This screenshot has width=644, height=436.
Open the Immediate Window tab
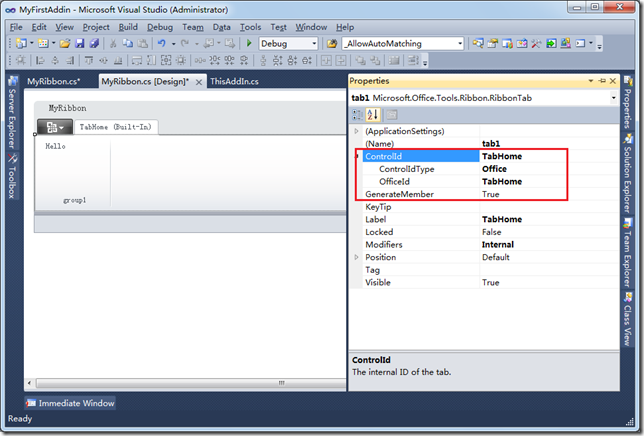click(x=70, y=403)
